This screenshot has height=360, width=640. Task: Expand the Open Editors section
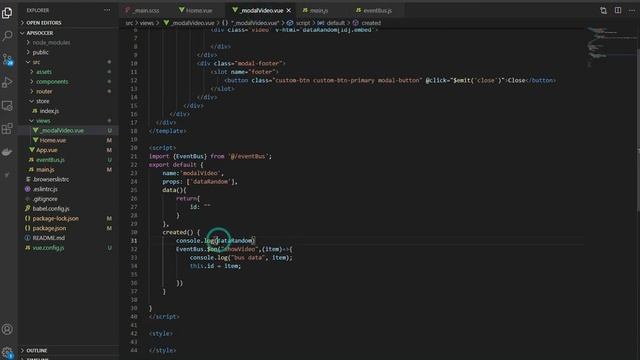point(44,23)
